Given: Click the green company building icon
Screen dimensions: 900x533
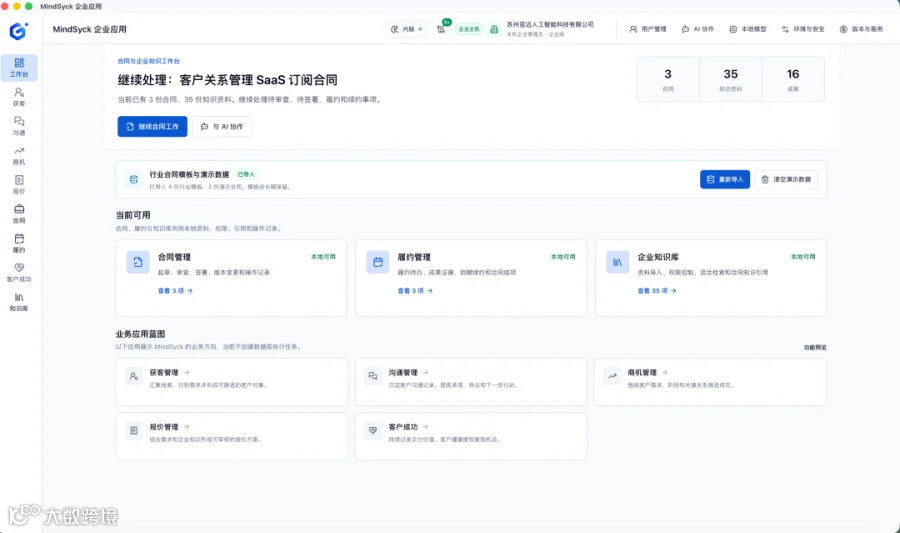Looking at the screenshot, I should pyautogui.click(x=494, y=29).
